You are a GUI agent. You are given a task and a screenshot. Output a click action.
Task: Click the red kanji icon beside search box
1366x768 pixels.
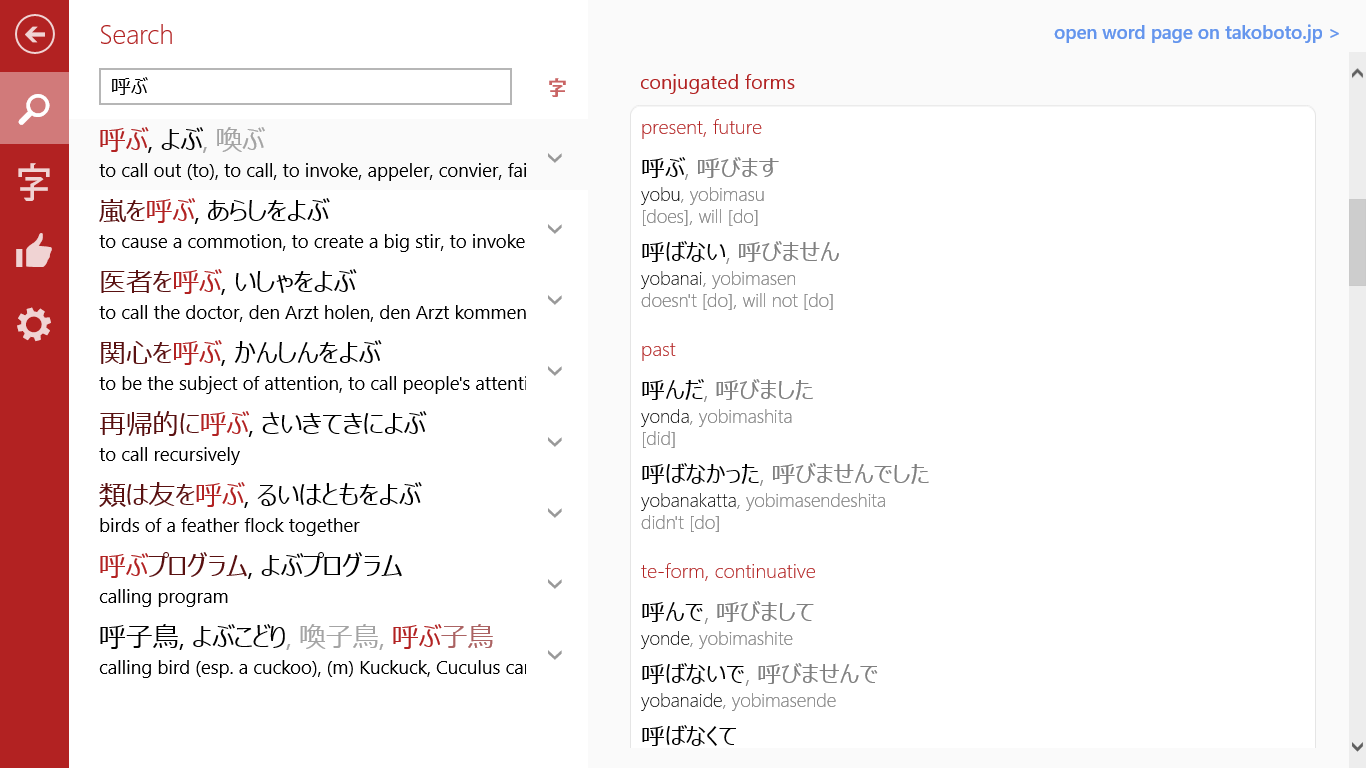(557, 88)
